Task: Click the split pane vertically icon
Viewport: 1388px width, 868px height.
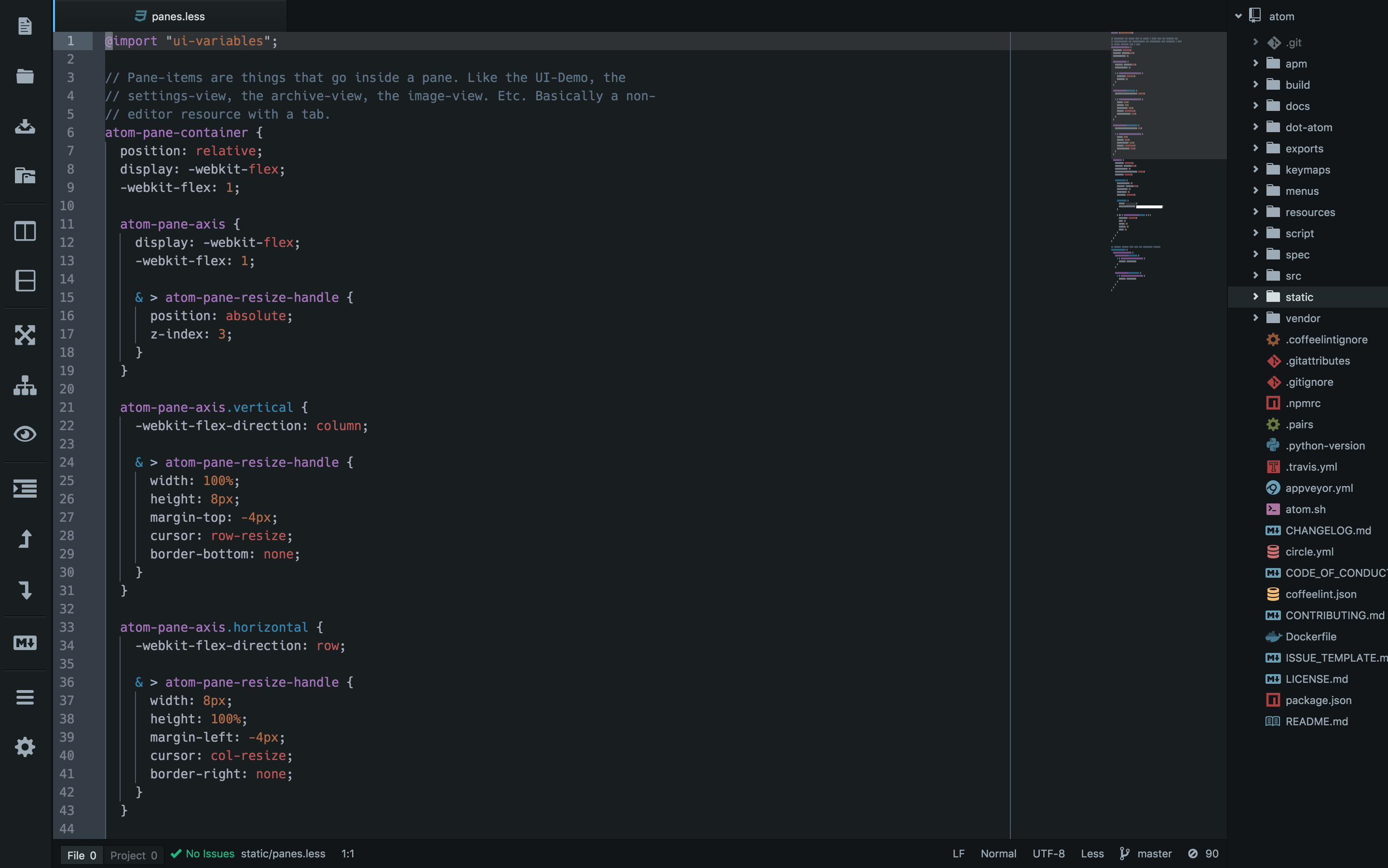Action: [25, 231]
